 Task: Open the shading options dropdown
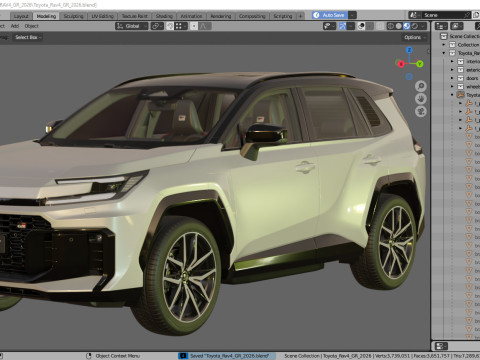[x=423, y=26]
